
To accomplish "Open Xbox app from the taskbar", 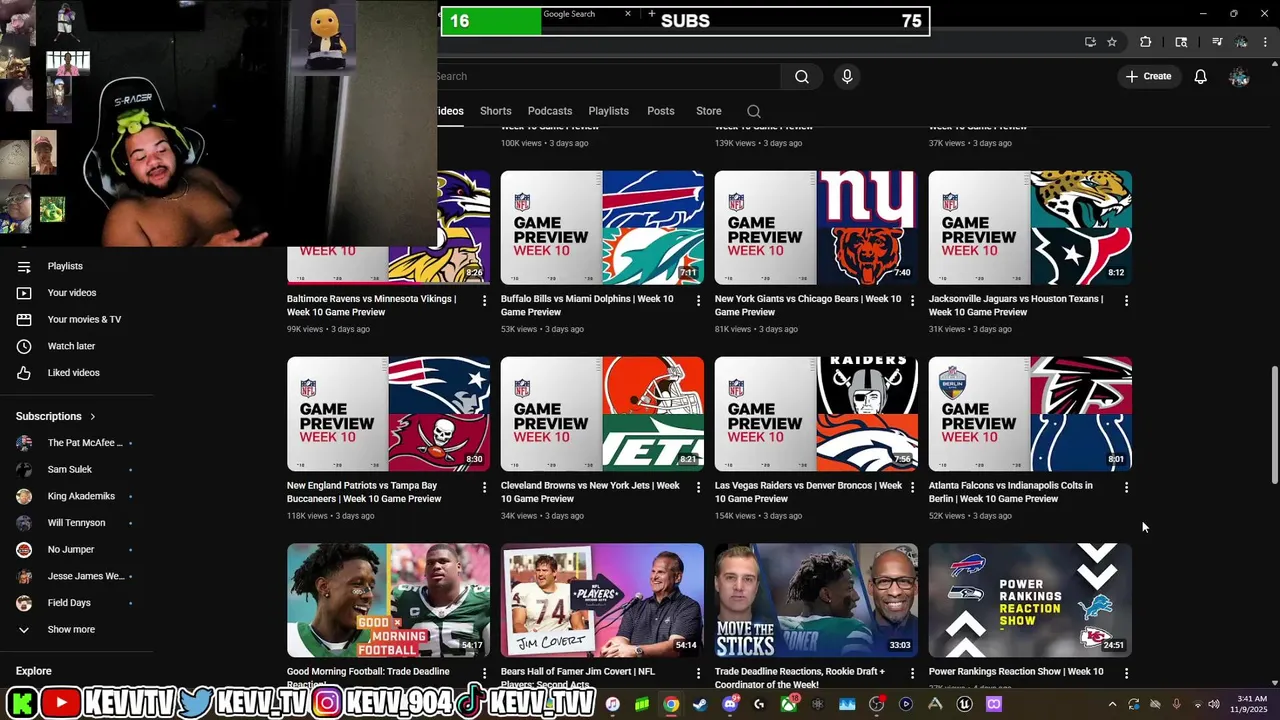I will [789, 704].
